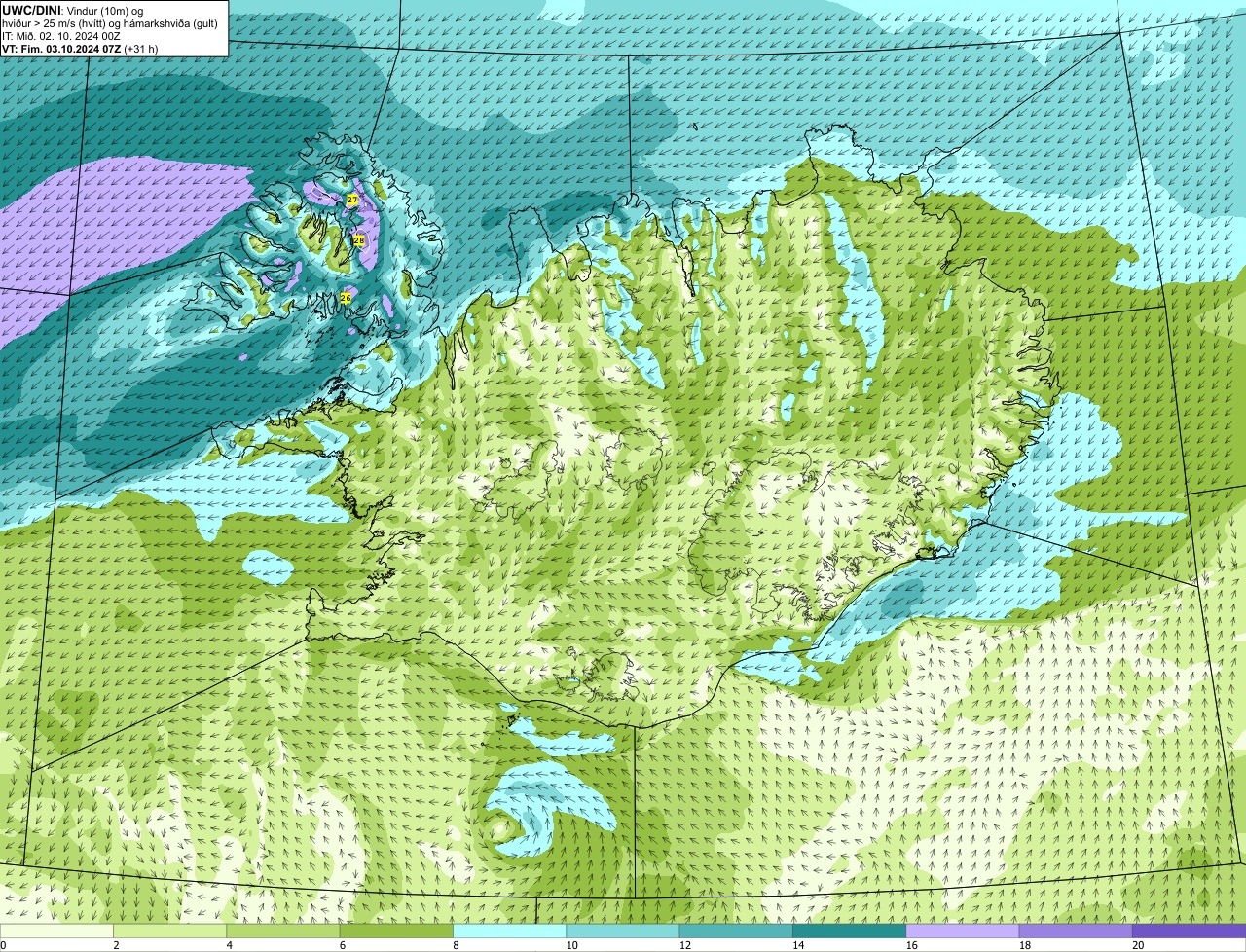
Task: Click the yellow gust marker labeled 26
Action: coord(346,298)
